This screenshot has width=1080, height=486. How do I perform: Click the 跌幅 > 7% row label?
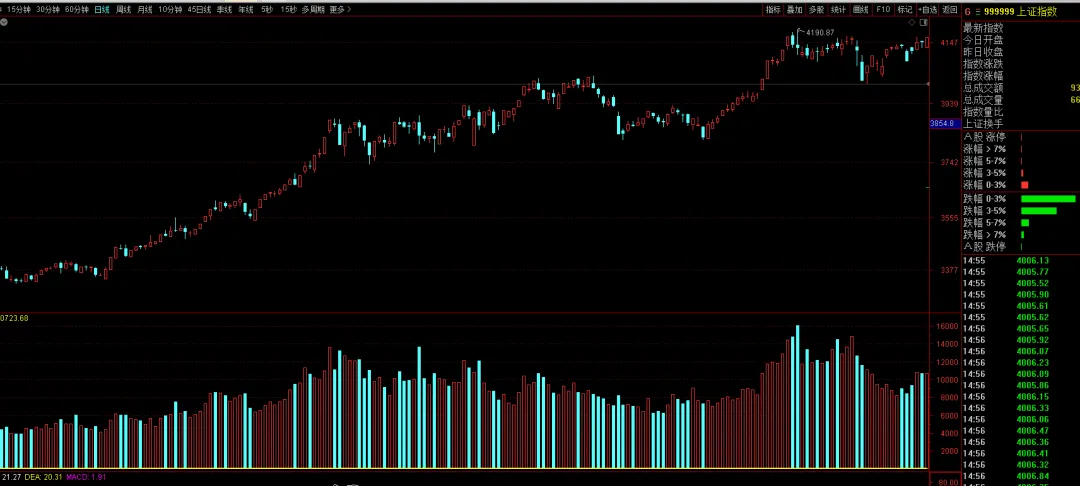[984, 235]
